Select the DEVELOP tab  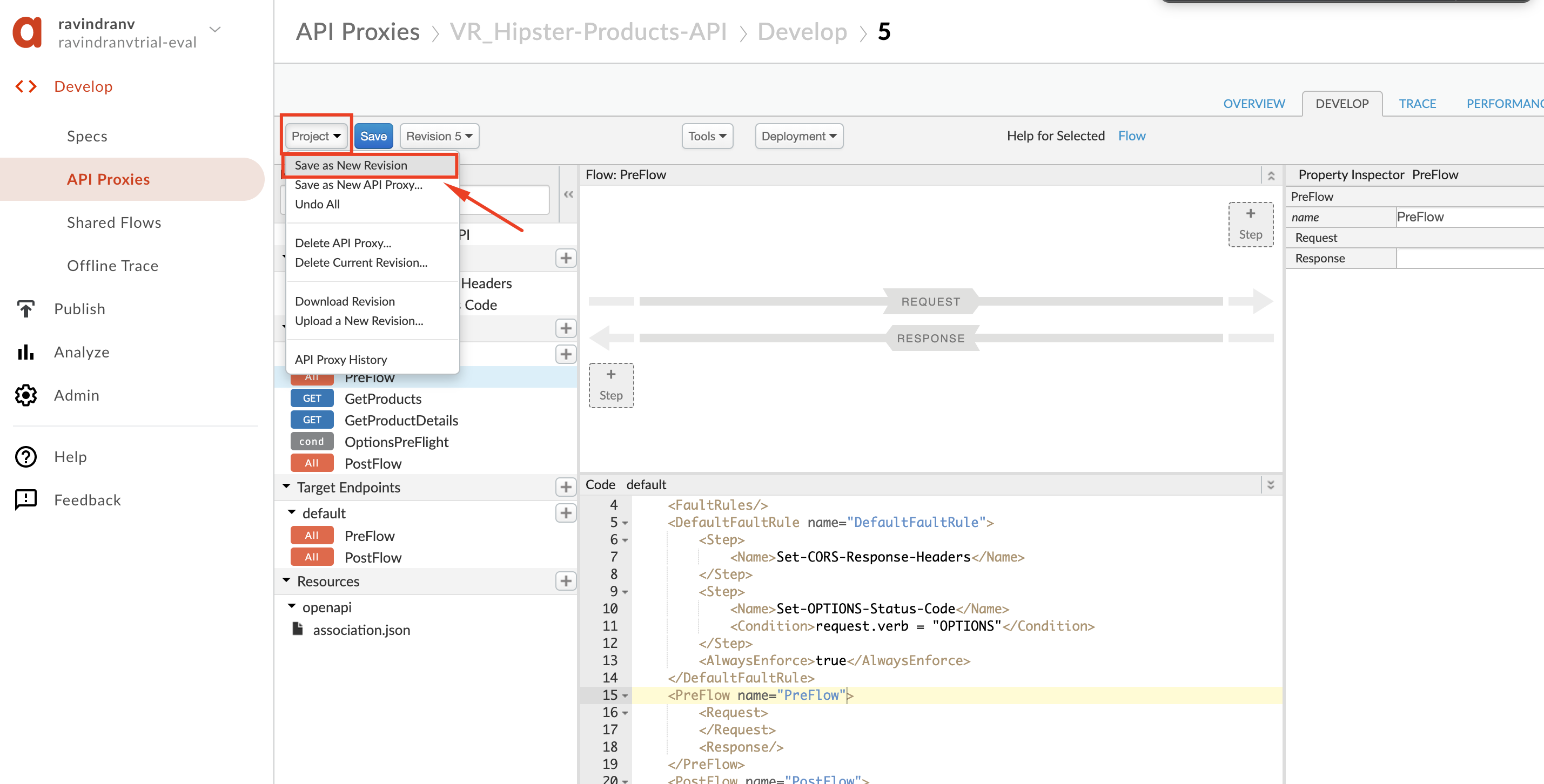tap(1342, 104)
